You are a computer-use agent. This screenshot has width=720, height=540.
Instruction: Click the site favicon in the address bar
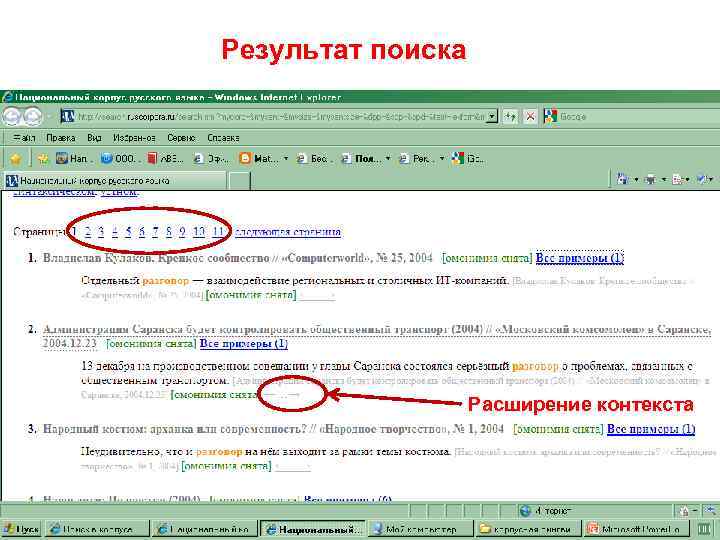click(67, 117)
